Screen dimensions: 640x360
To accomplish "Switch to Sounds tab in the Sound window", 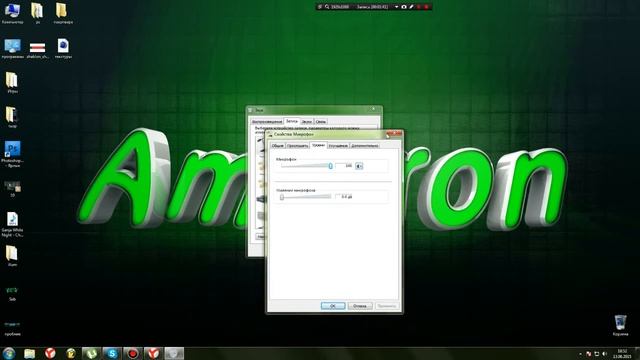I will [307, 122].
